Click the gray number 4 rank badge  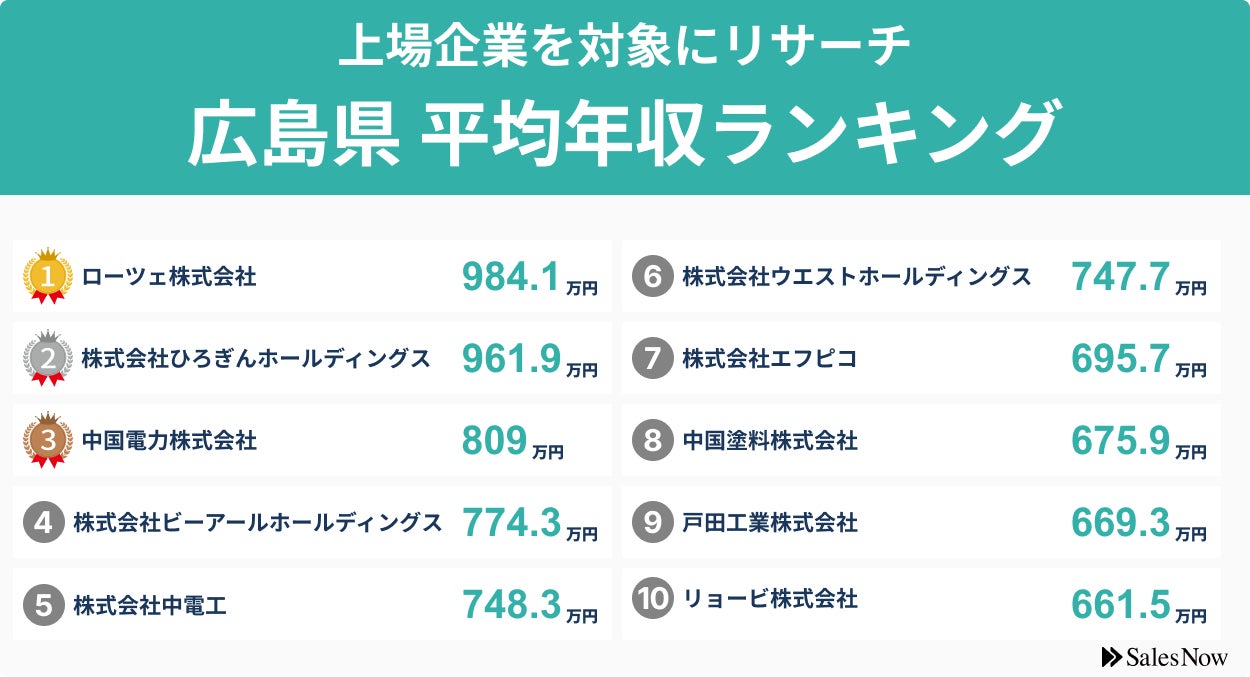43,523
